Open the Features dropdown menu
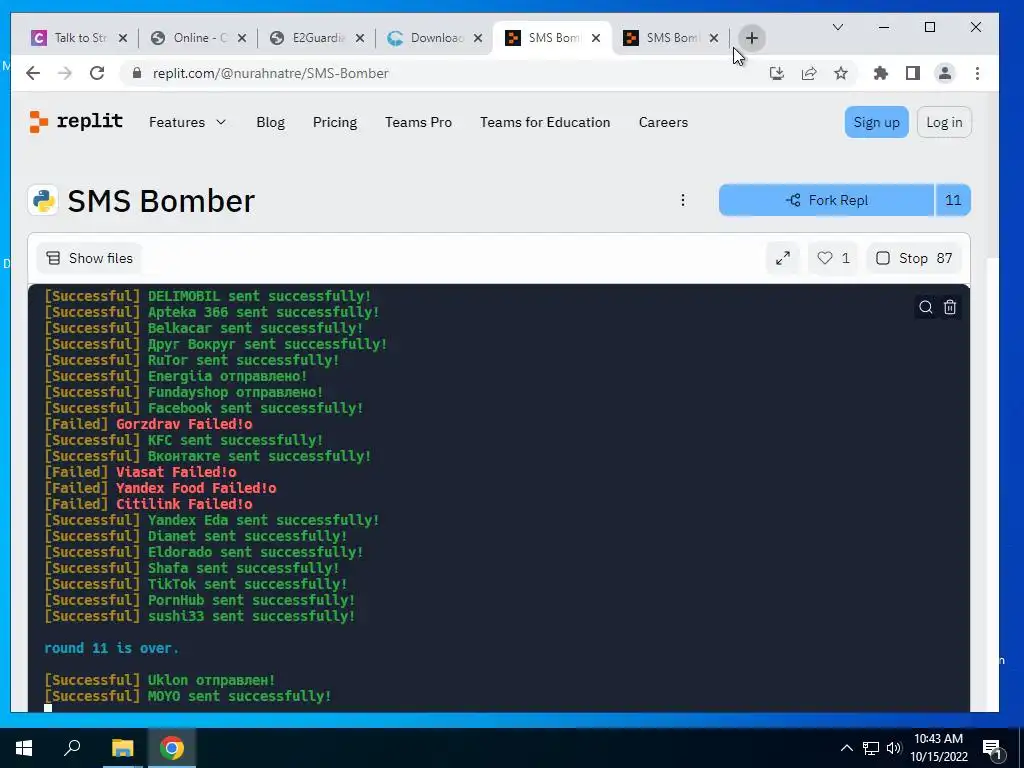 point(187,122)
